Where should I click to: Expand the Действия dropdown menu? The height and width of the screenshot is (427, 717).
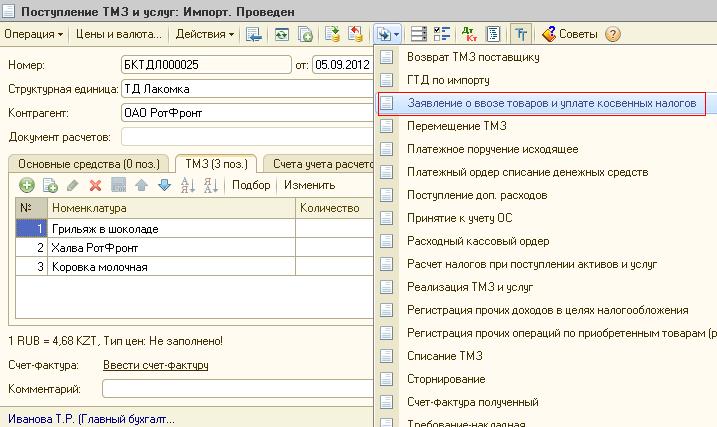pos(204,34)
